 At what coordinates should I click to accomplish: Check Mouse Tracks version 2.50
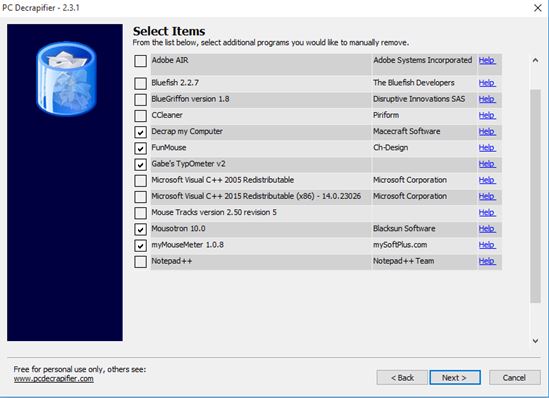click(140, 213)
